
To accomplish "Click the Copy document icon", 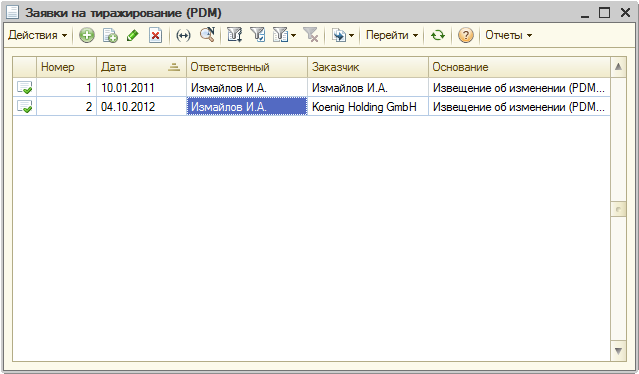I will pos(110,35).
